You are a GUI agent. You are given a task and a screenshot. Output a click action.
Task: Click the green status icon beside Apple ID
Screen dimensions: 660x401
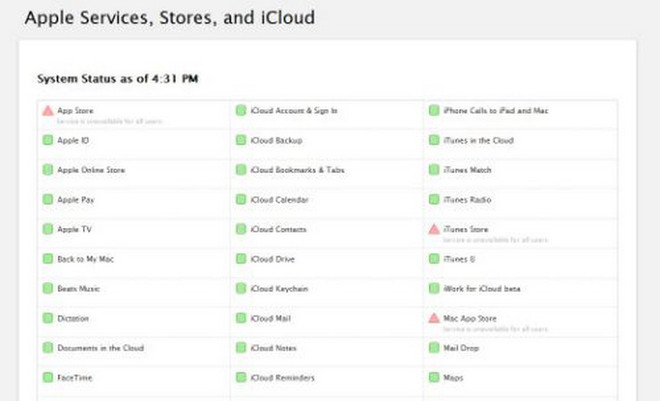click(x=48, y=141)
